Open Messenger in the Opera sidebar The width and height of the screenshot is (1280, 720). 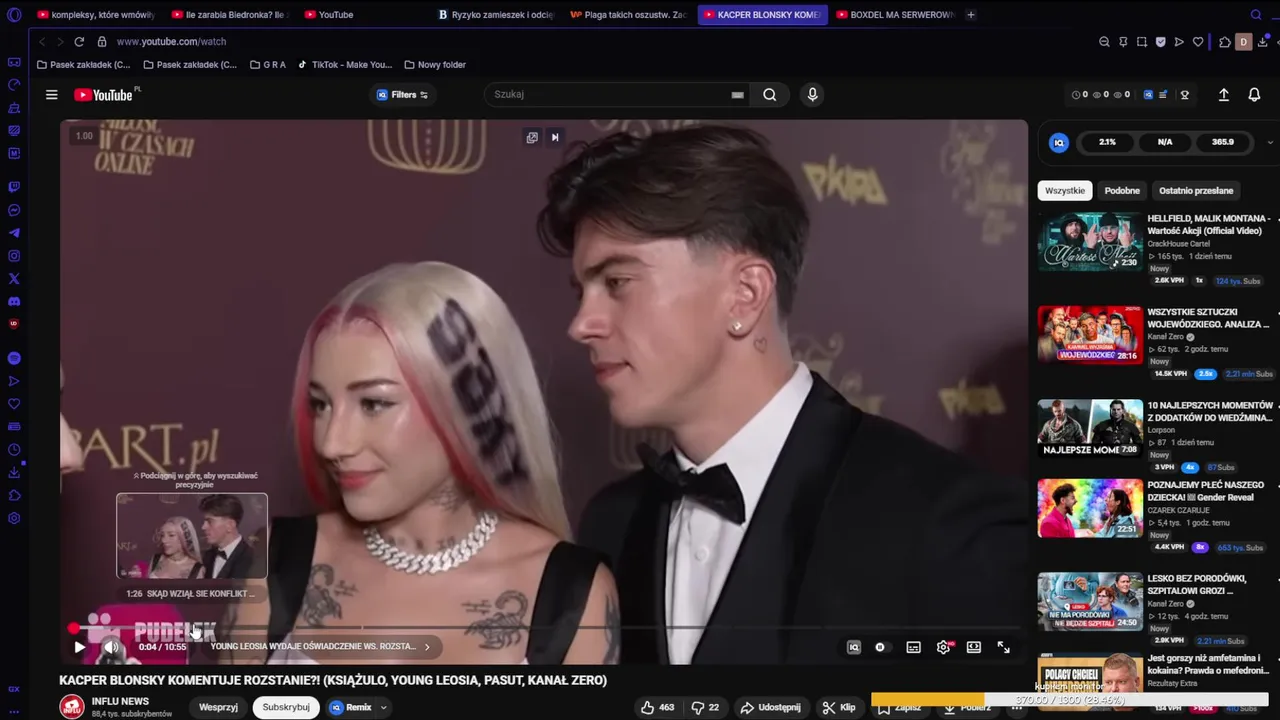point(14,210)
